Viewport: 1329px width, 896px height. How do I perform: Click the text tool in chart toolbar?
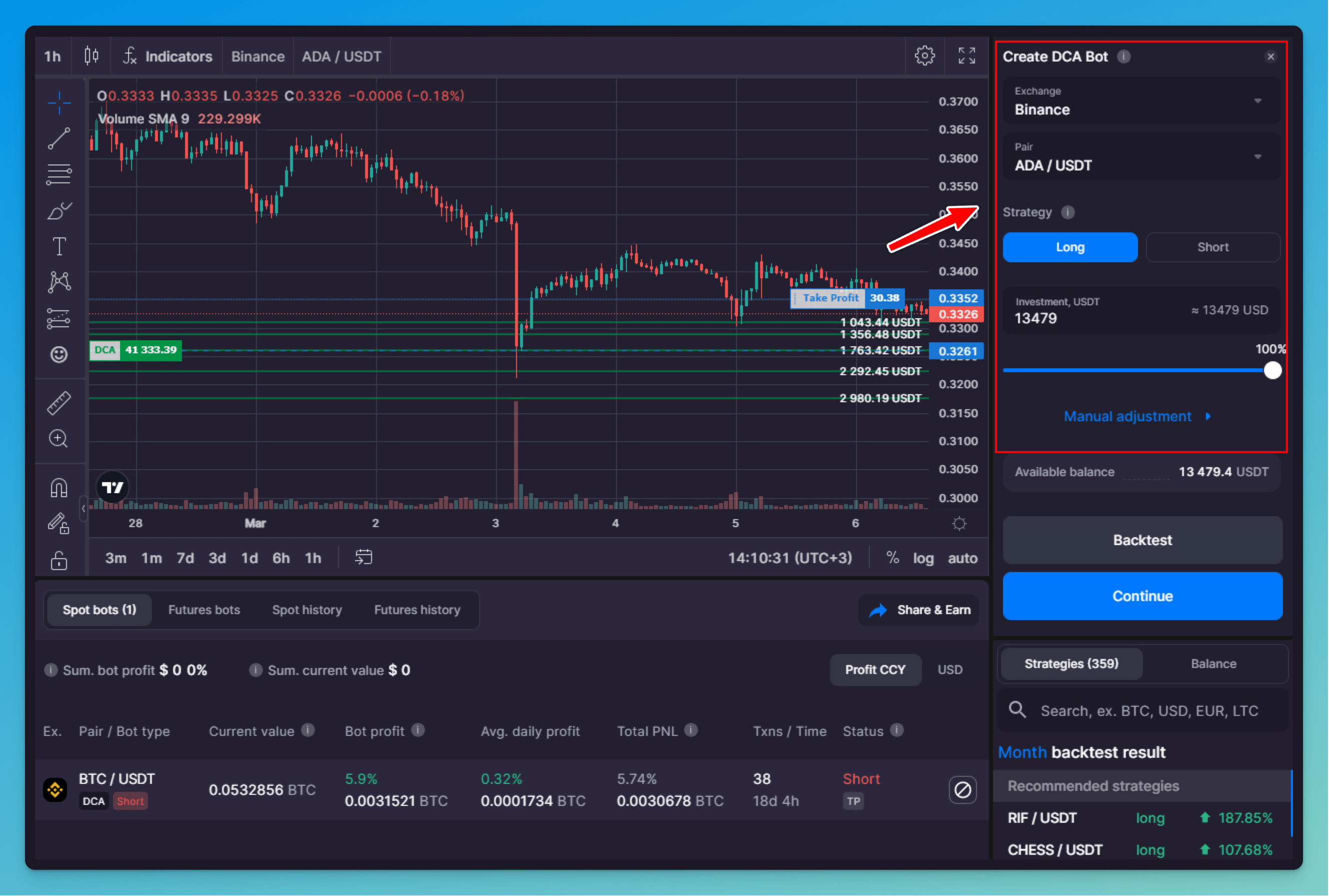tap(60, 244)
